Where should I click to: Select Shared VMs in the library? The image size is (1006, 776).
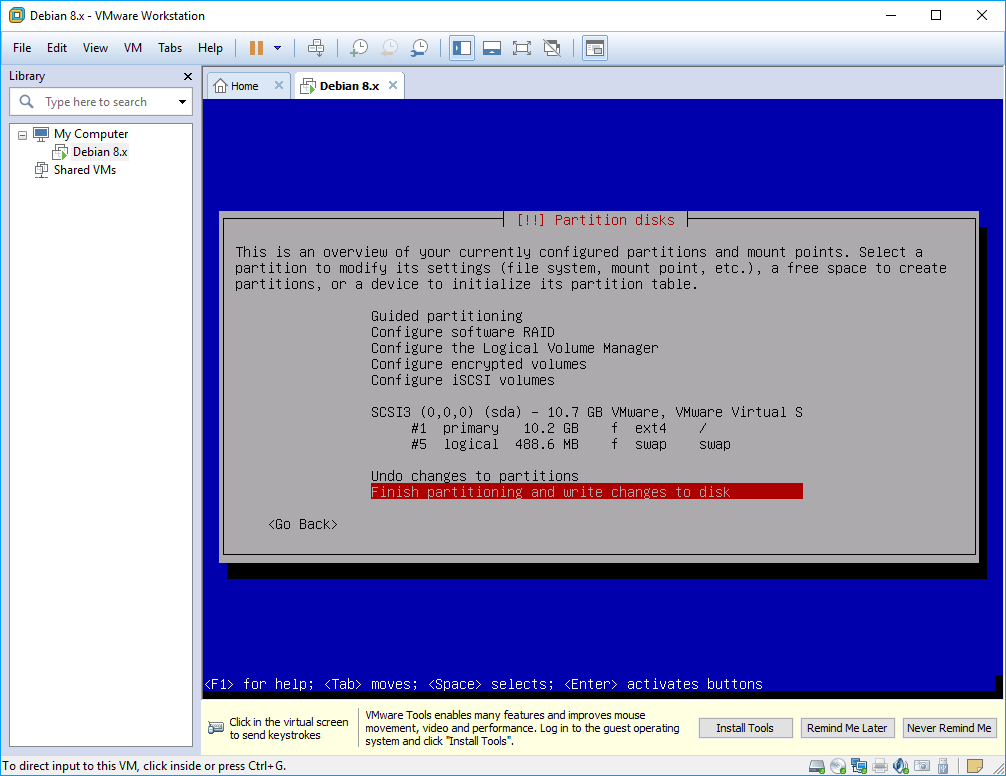[84, 170]
